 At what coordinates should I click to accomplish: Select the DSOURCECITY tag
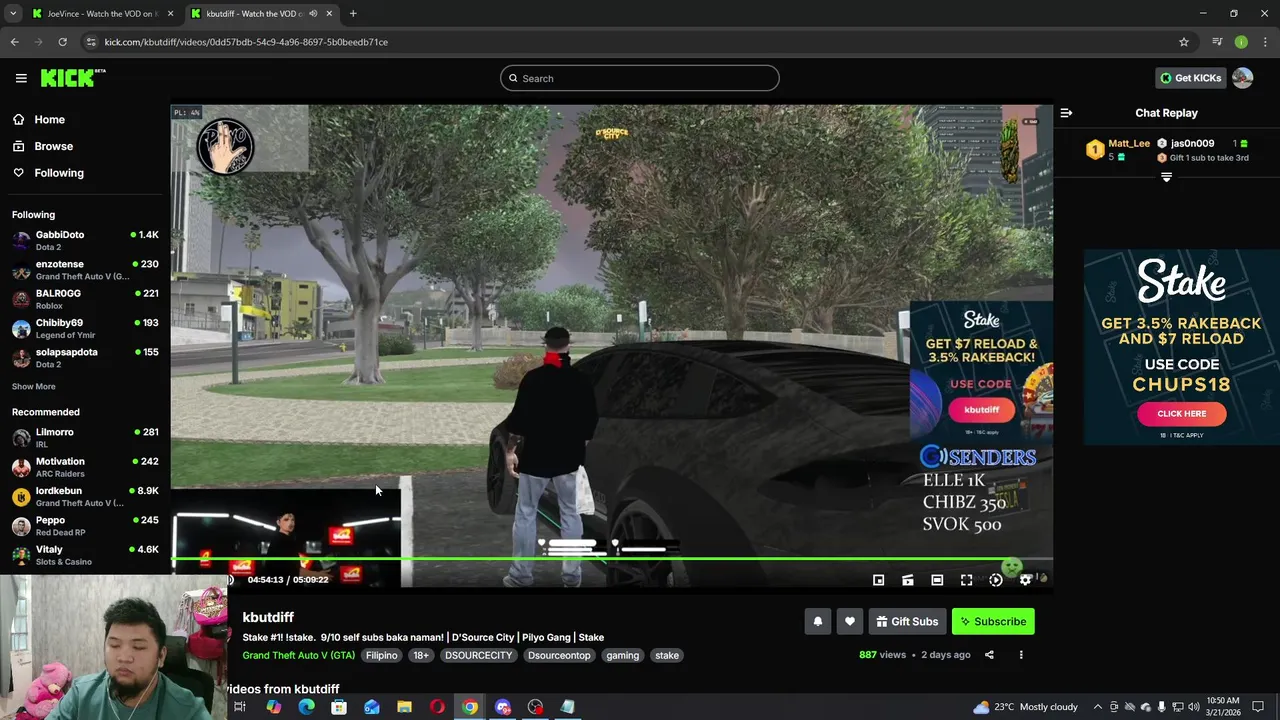478,655
